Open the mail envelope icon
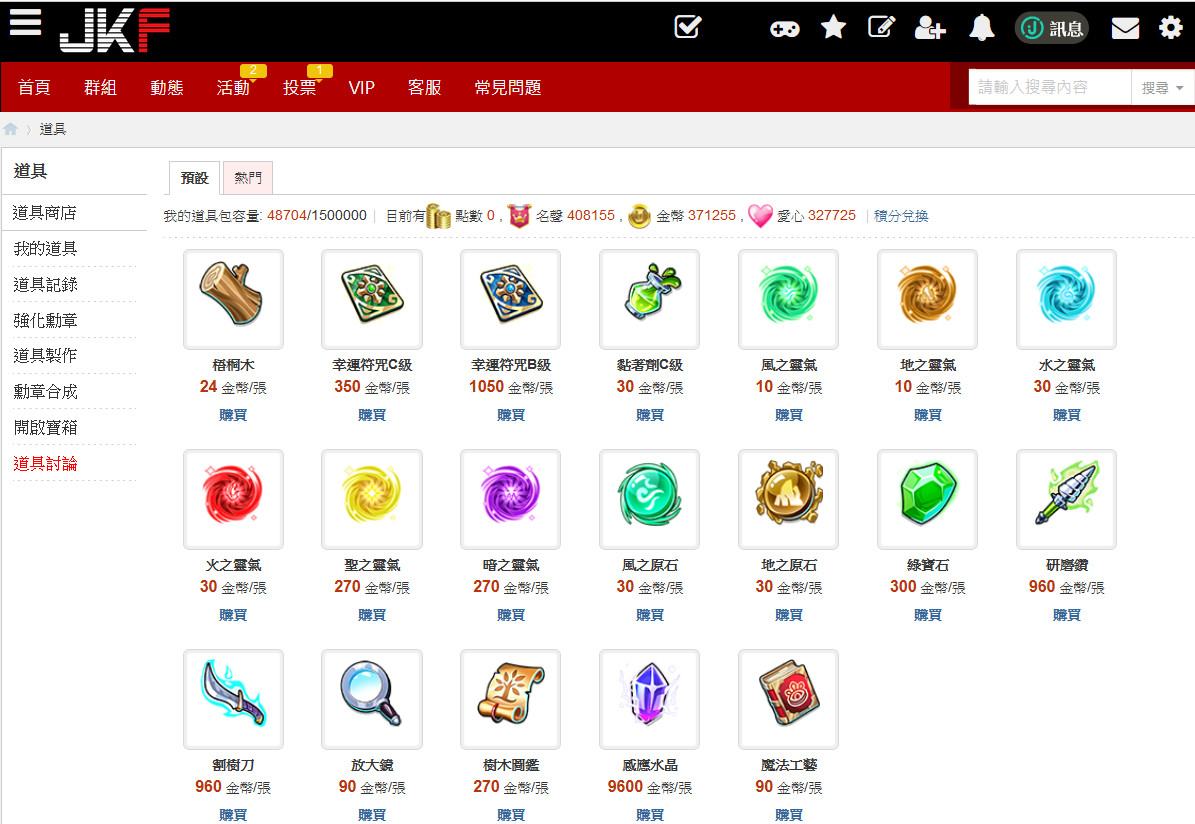1195x824 pixels. (1125, 28)
